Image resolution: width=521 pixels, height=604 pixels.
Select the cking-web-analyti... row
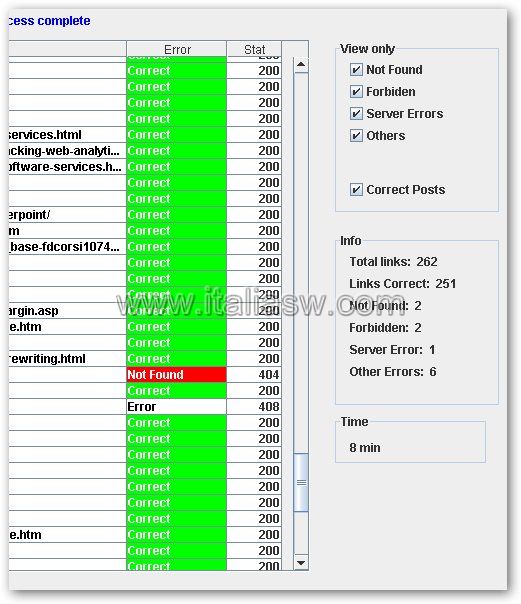[x=145, y=151]
